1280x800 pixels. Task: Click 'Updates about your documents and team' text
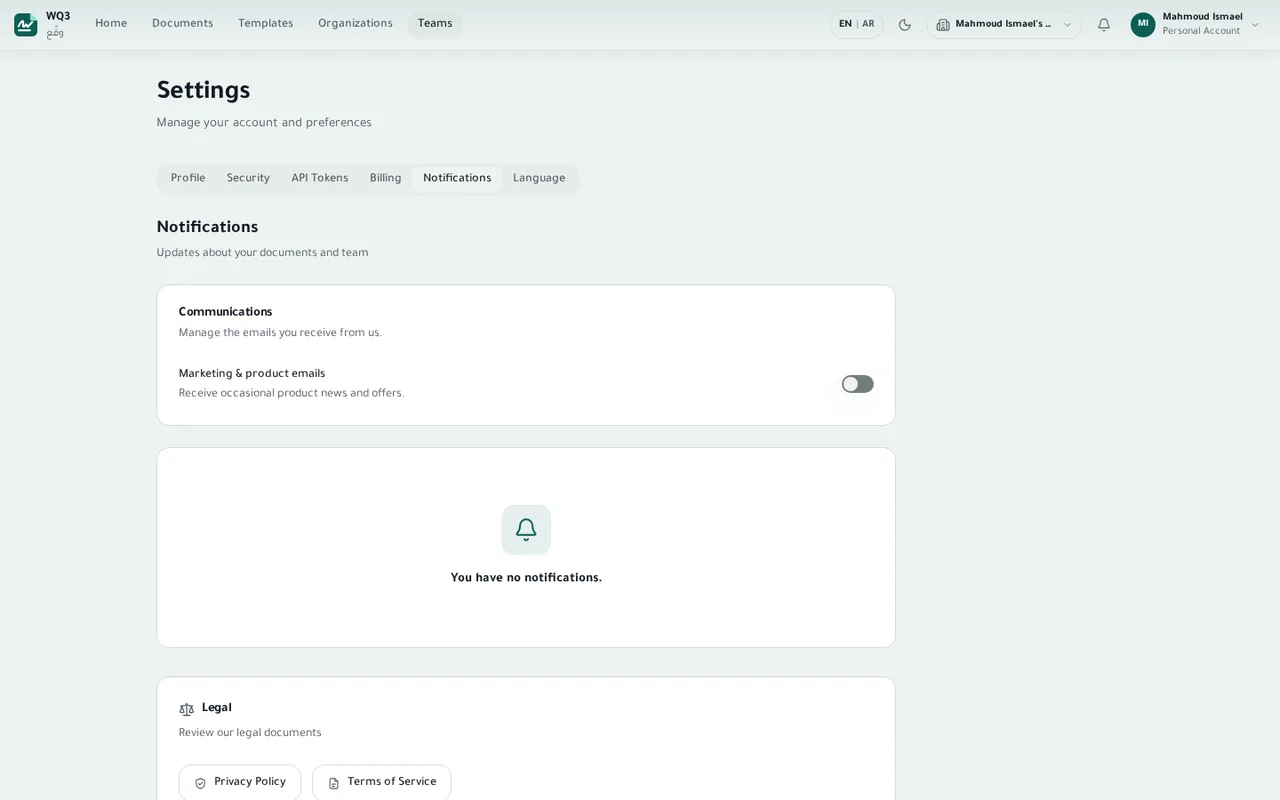click(x=263, y=253)
